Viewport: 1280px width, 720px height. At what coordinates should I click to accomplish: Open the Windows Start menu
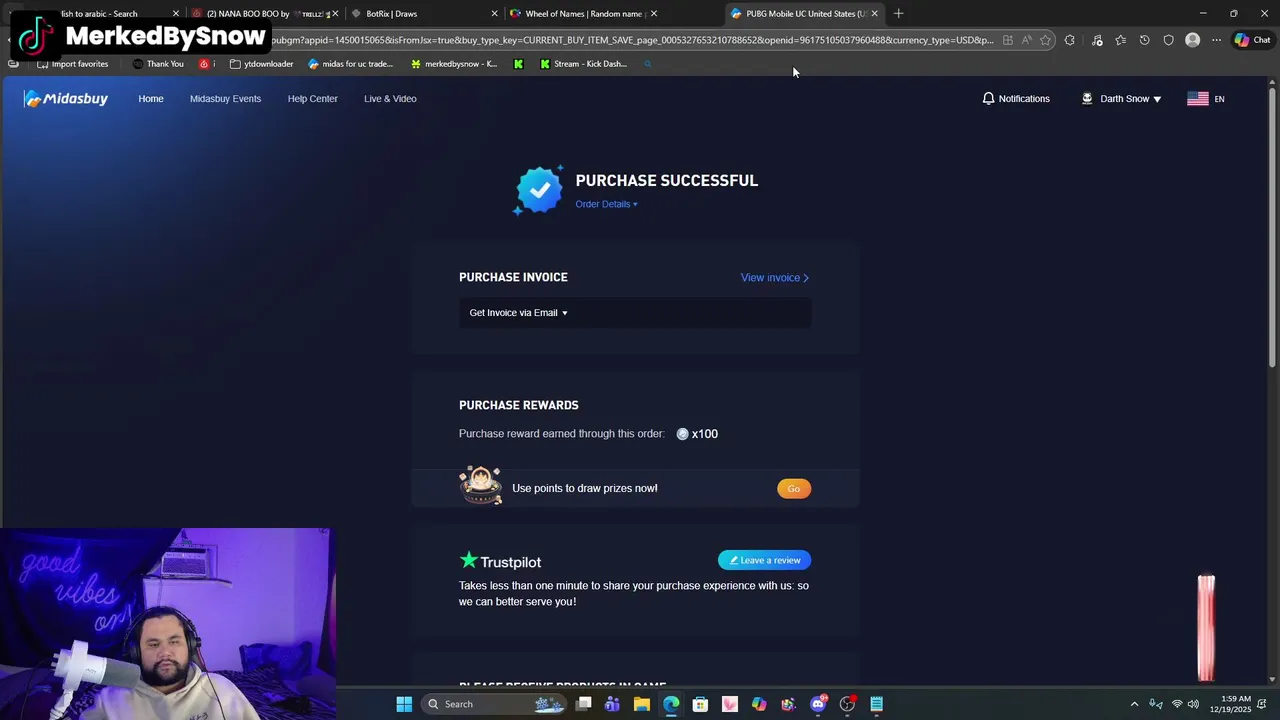[404, 704]
